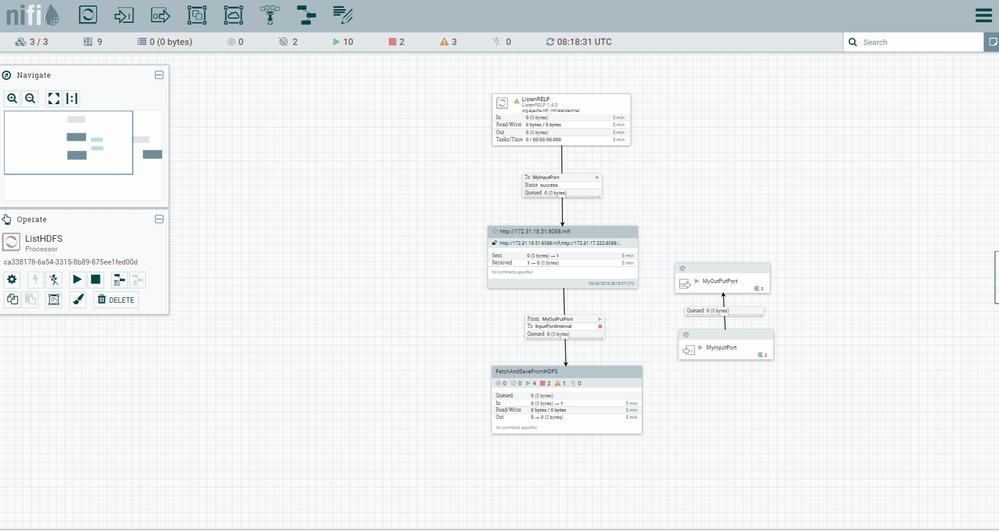Screen dimensions: 999x532
Task: Click the Funnel toolbar icon
Action: (269, 15)
